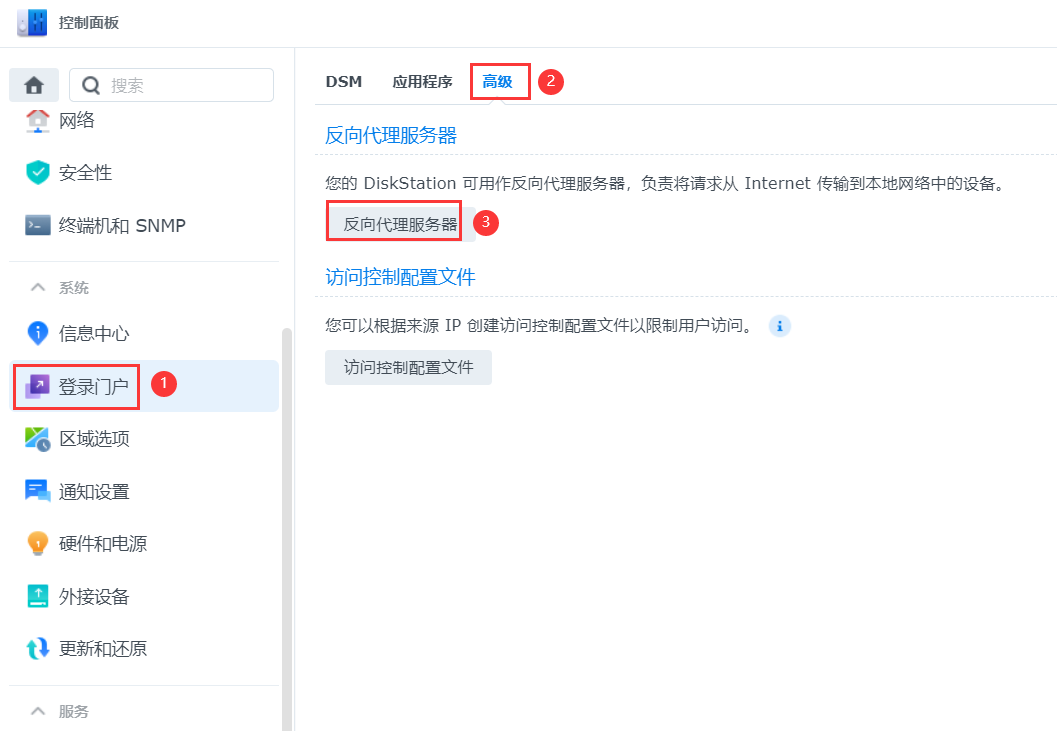Switch to the DSM tab
The width and height of the screenshot is (1057, 731).
click(x=343, y=82)
